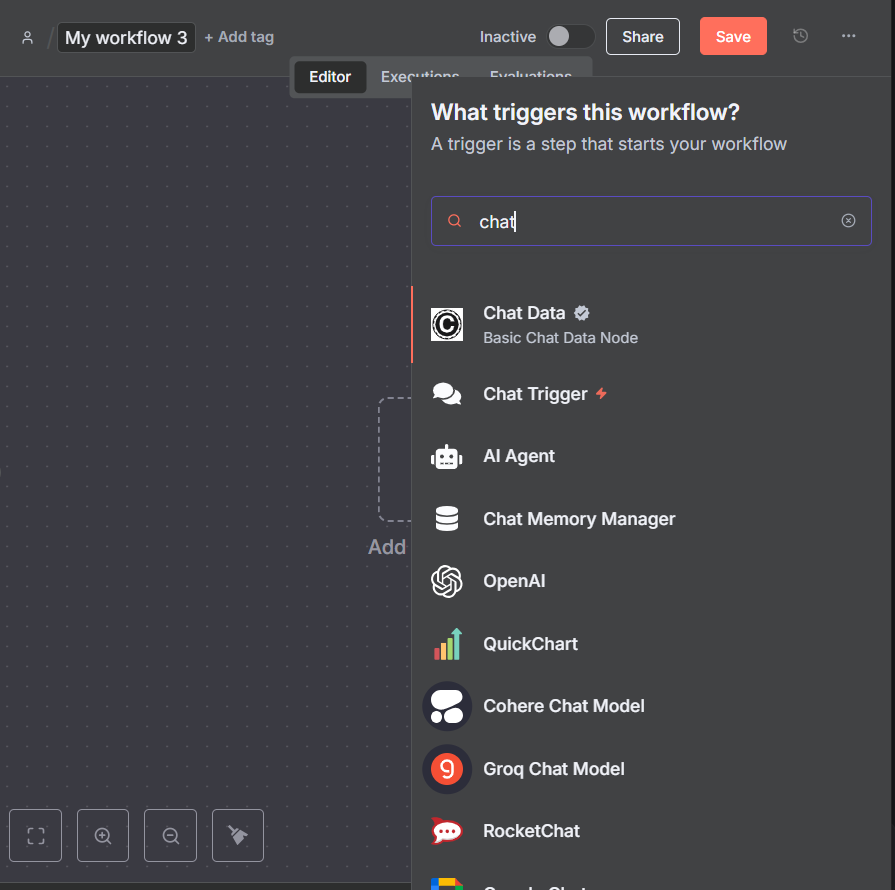Edit the My workflow 3 name field
The image size is (895, 890).
click(126, 38)
